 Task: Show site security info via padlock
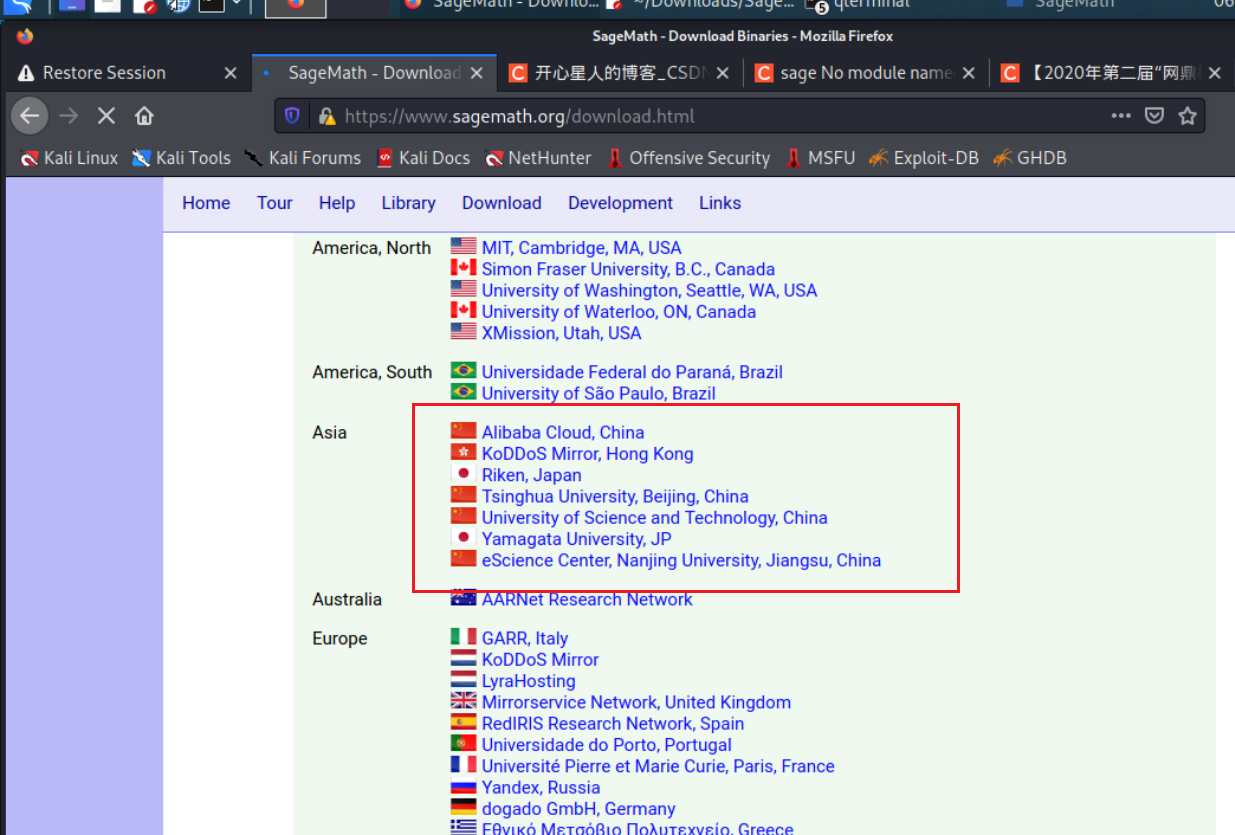326,116
